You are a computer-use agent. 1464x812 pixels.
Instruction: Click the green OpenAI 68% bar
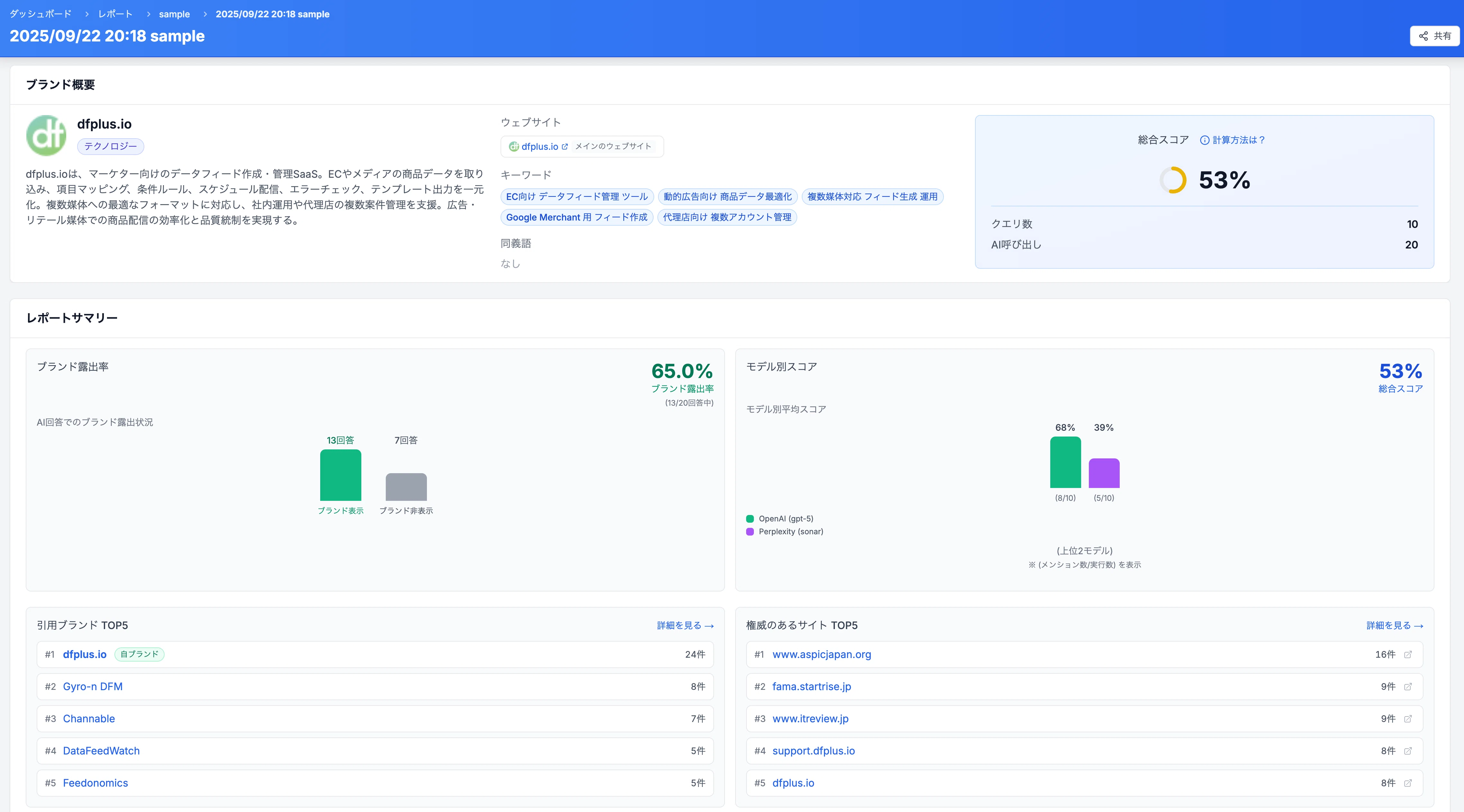point(1065,462)
